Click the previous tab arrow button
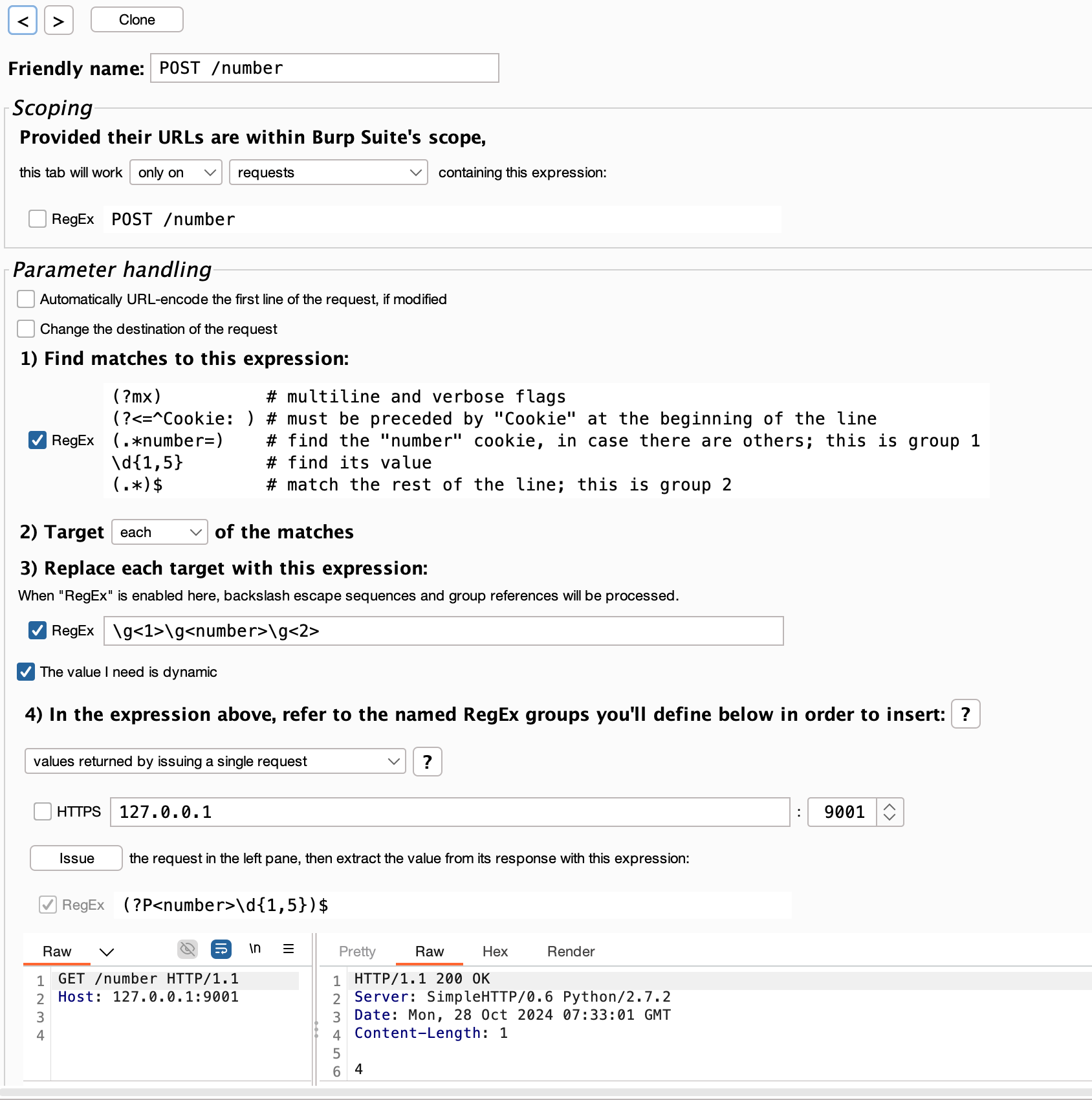This screenshot has height=1100, width=1092. [x=23, y=21]
